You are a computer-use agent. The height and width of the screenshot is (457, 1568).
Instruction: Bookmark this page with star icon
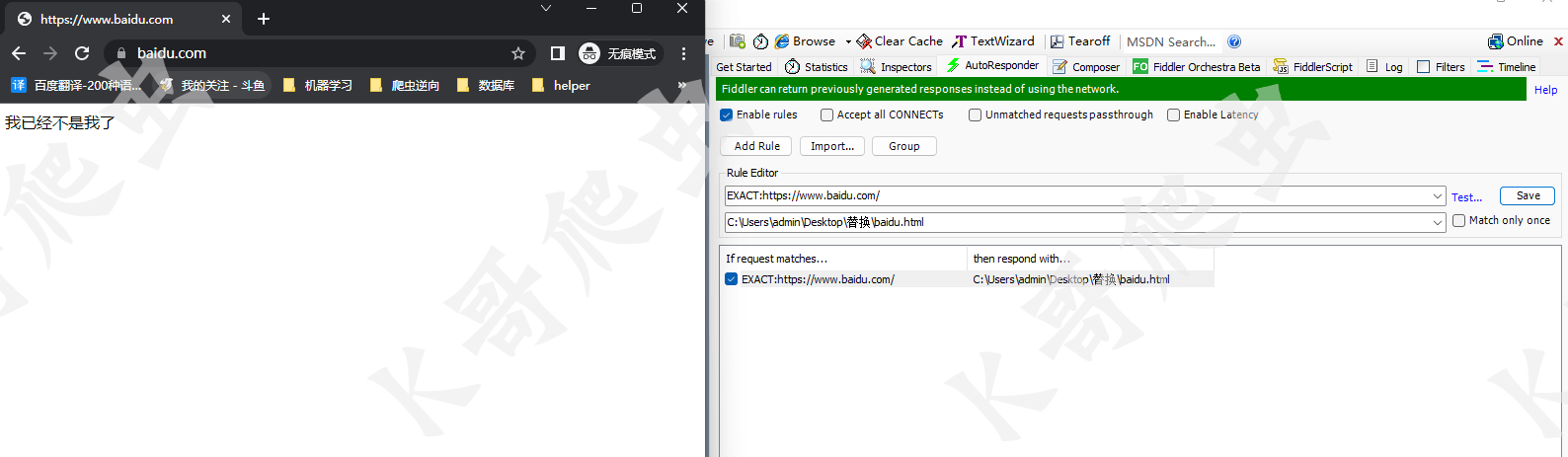pos(518,53)
